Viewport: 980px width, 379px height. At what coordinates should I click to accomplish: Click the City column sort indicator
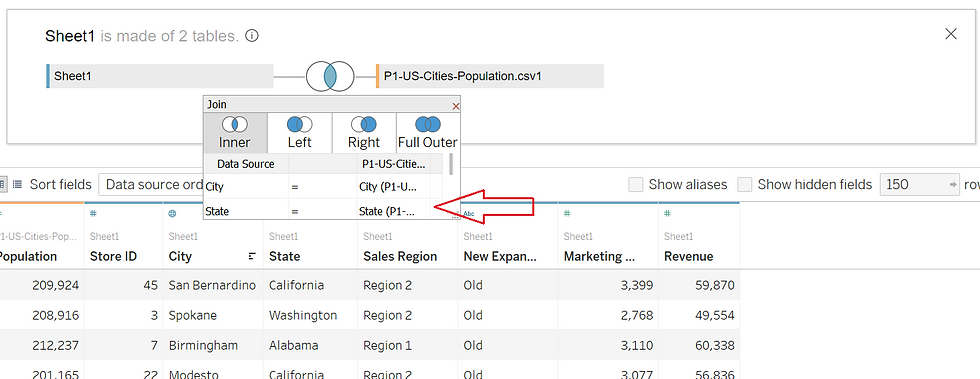(x=252, y=256)
